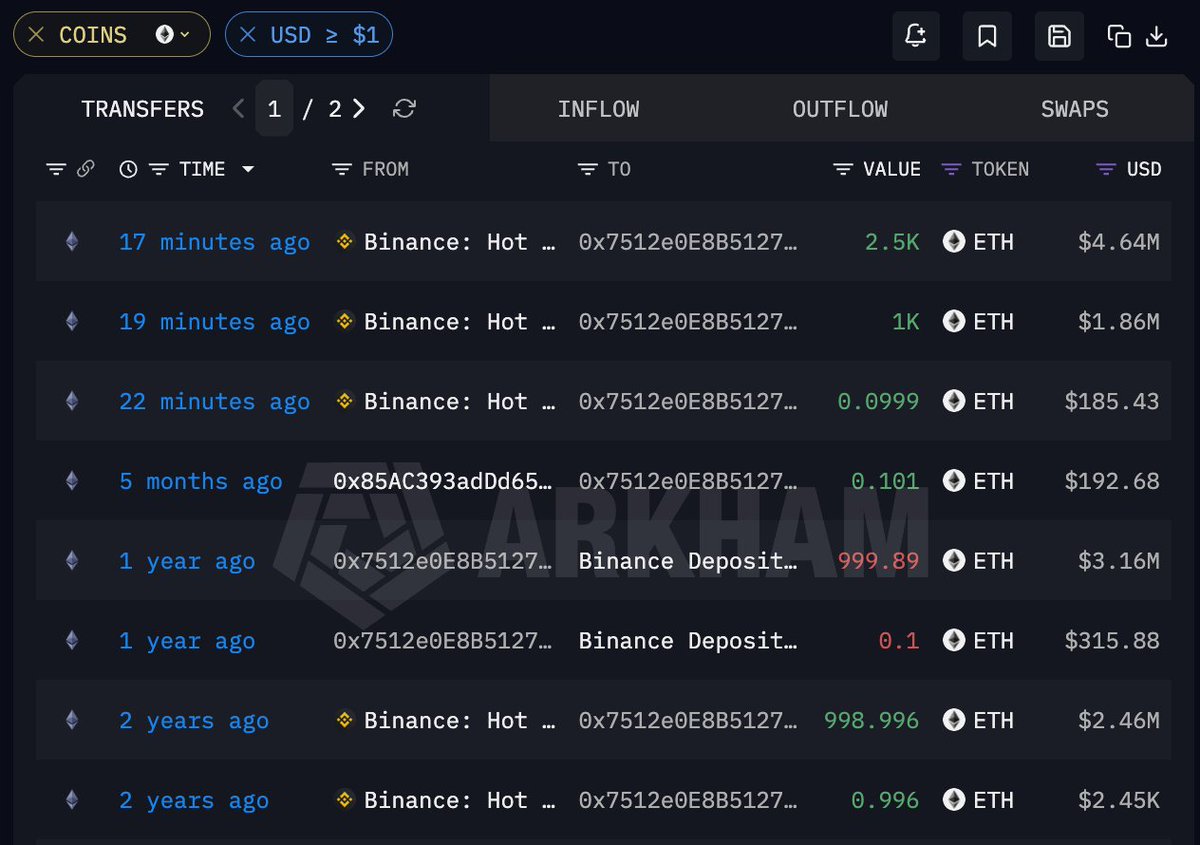This screenshot has height=845, width=1200.
Task: Refresh the transfers list
Action: tap(404, 108)
